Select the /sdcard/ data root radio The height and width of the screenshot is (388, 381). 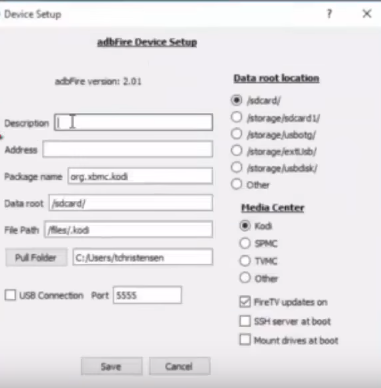click(x=236, y=100)
